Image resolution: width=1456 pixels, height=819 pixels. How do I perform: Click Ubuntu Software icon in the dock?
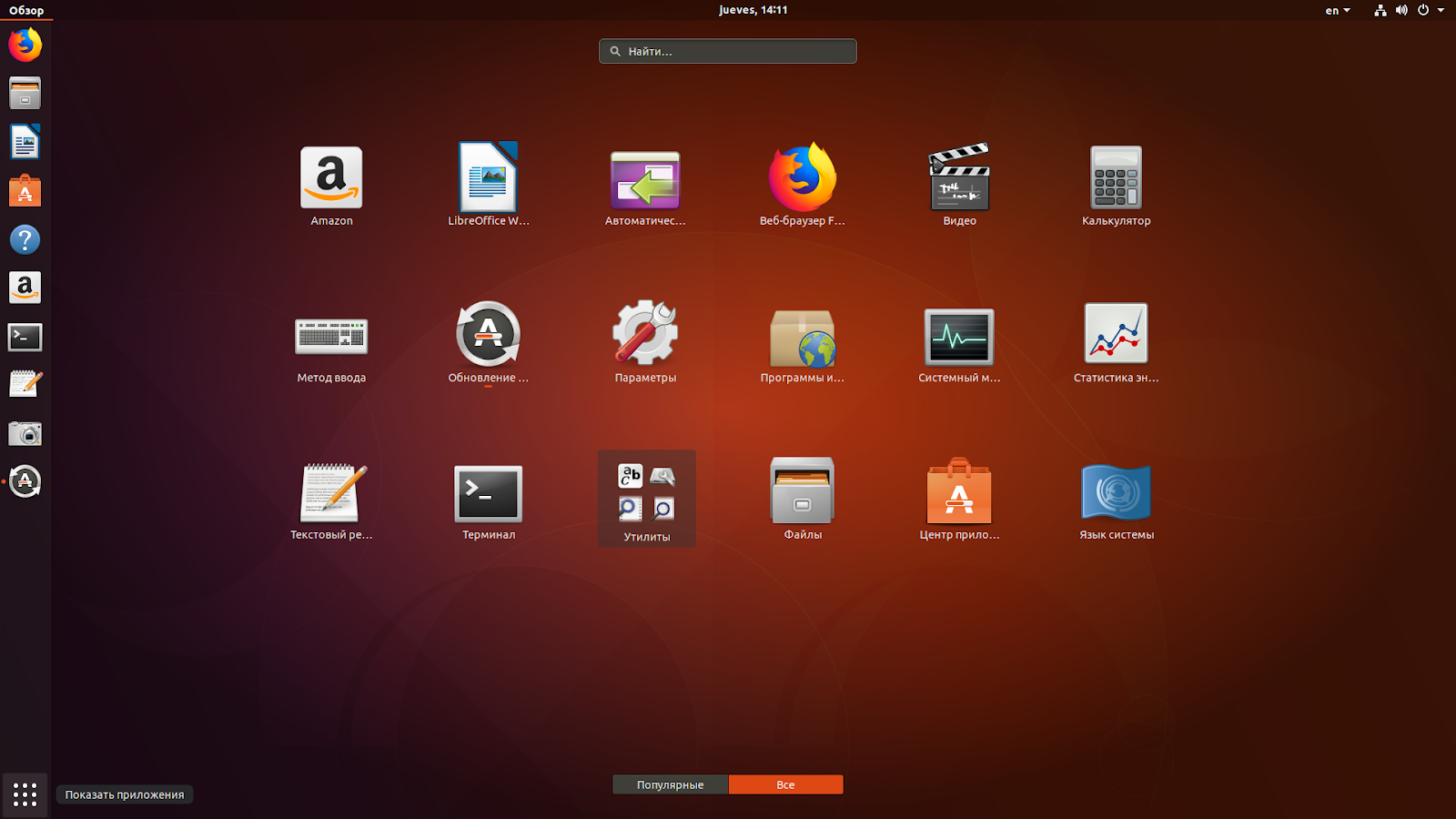point(25,191)
